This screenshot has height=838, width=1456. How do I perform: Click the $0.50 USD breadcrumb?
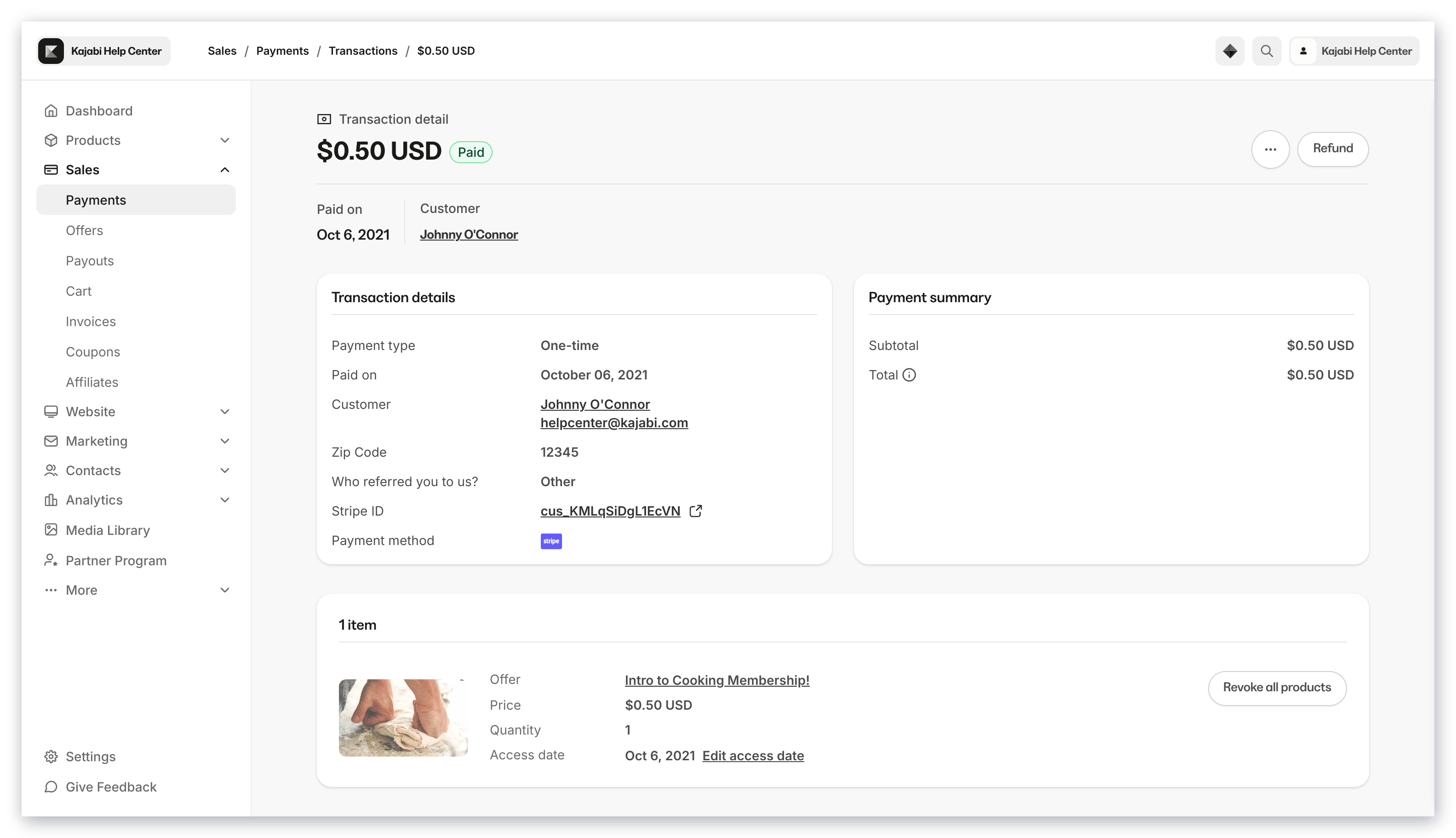(446, 51)
